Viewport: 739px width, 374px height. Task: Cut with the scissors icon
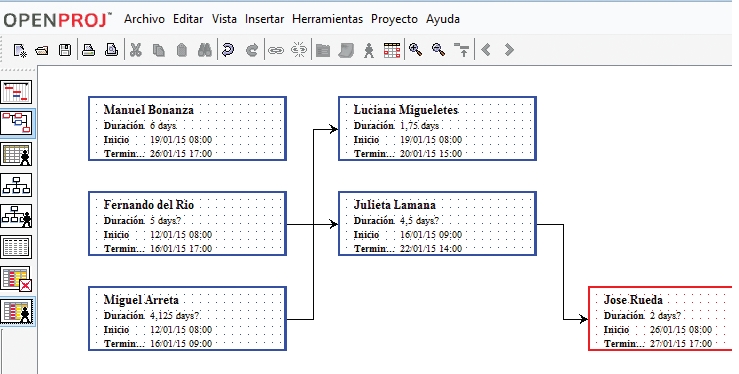pyautogui.click(x=136, y=50)
